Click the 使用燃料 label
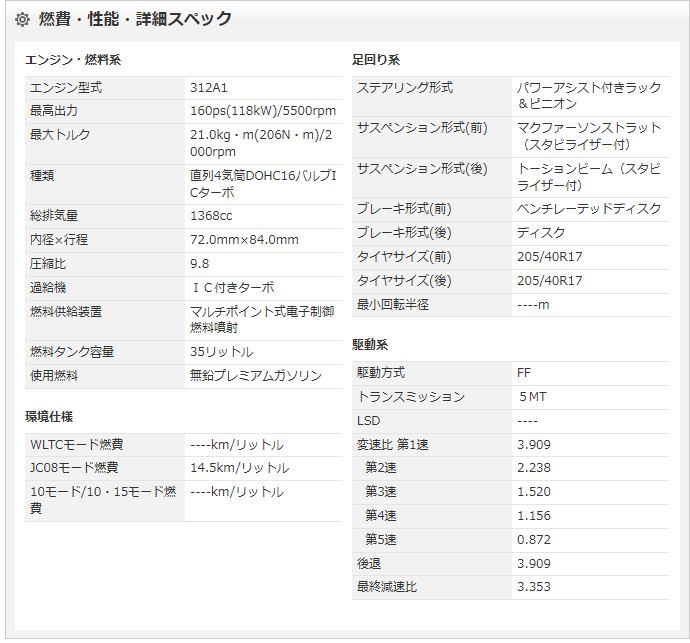The width and height of the screenshot is (690, 643). tap(54, 375)
